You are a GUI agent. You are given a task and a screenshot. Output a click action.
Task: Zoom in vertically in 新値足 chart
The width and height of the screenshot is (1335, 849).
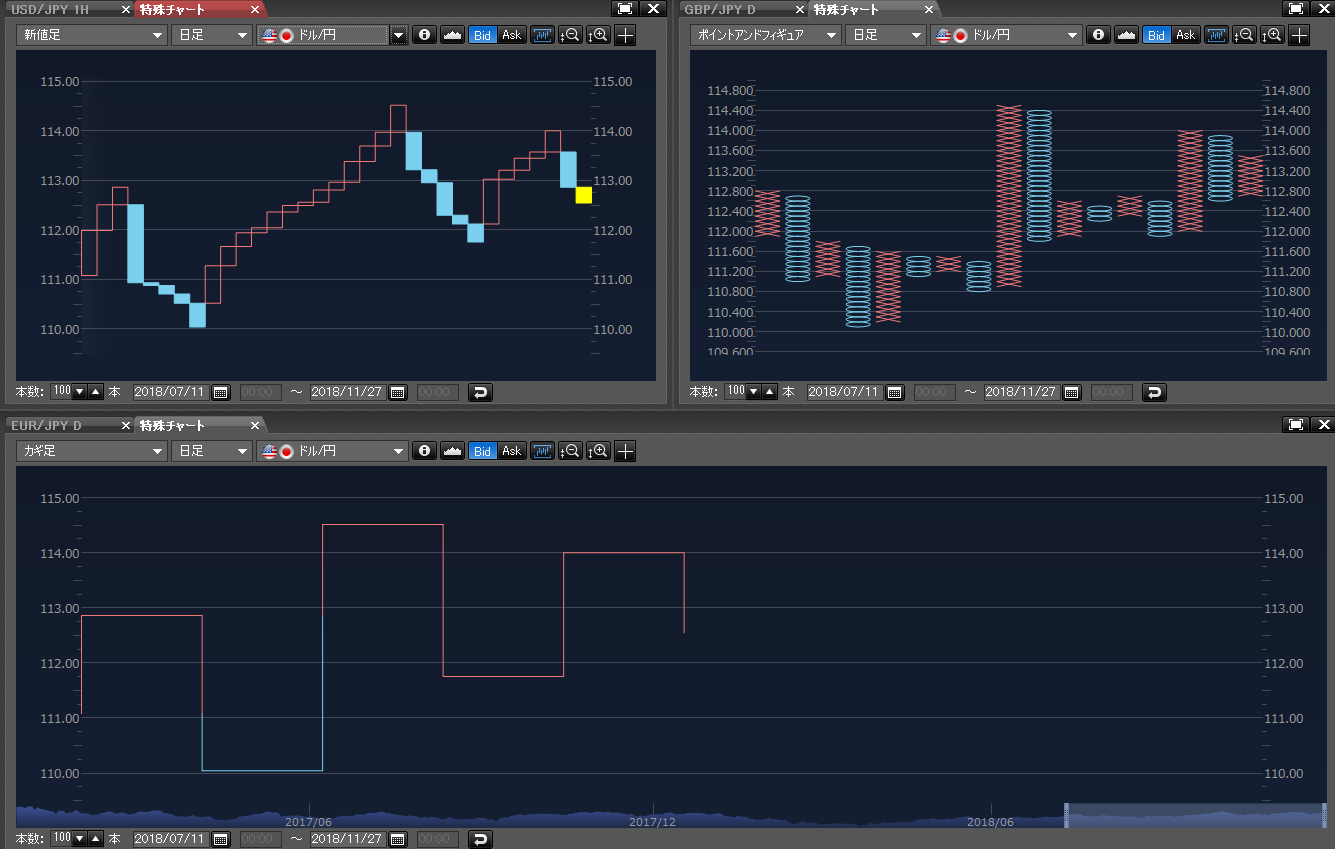click(x=598, y=35)
